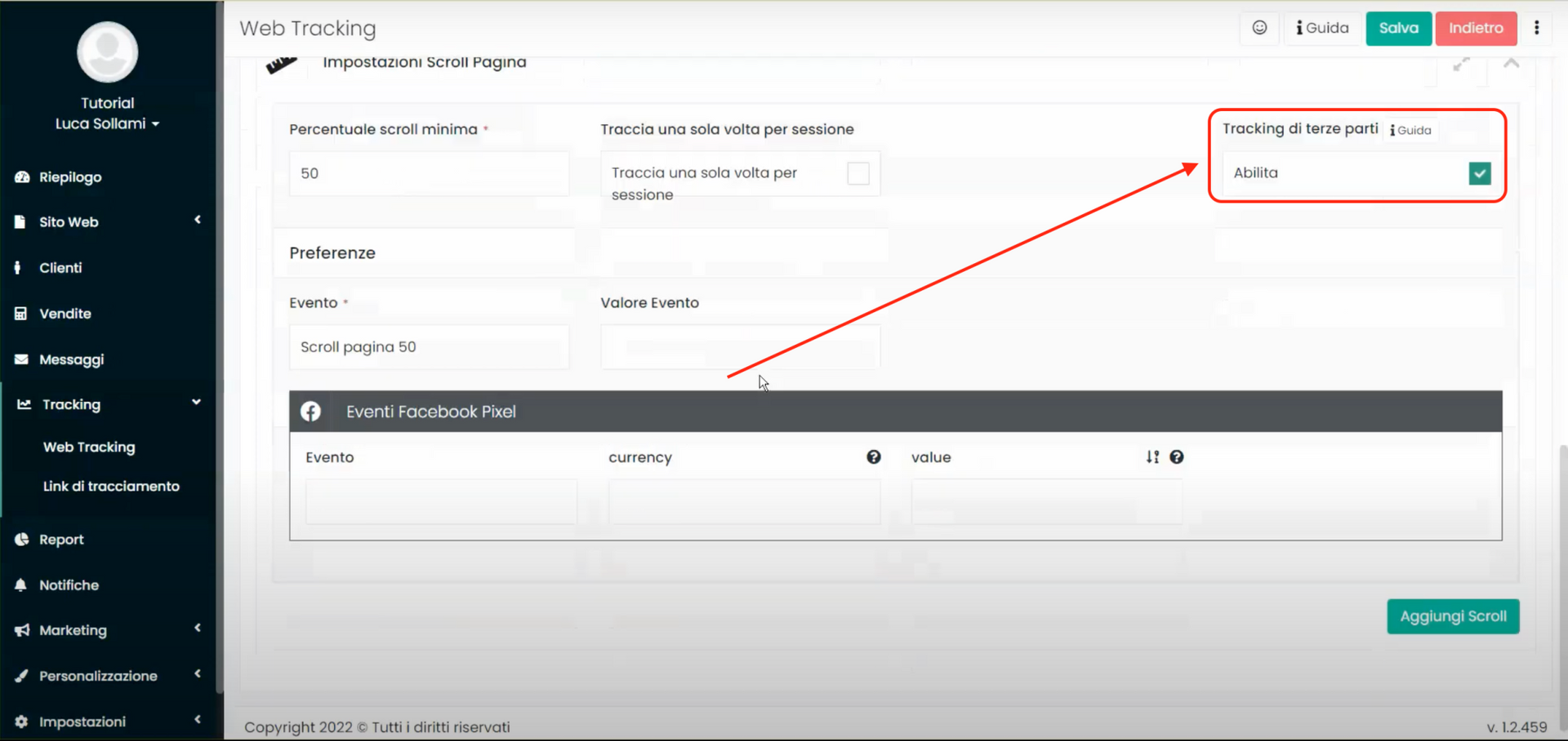
Task: Check Traccia una sola volta per sessione
Action: click(857, 173)
